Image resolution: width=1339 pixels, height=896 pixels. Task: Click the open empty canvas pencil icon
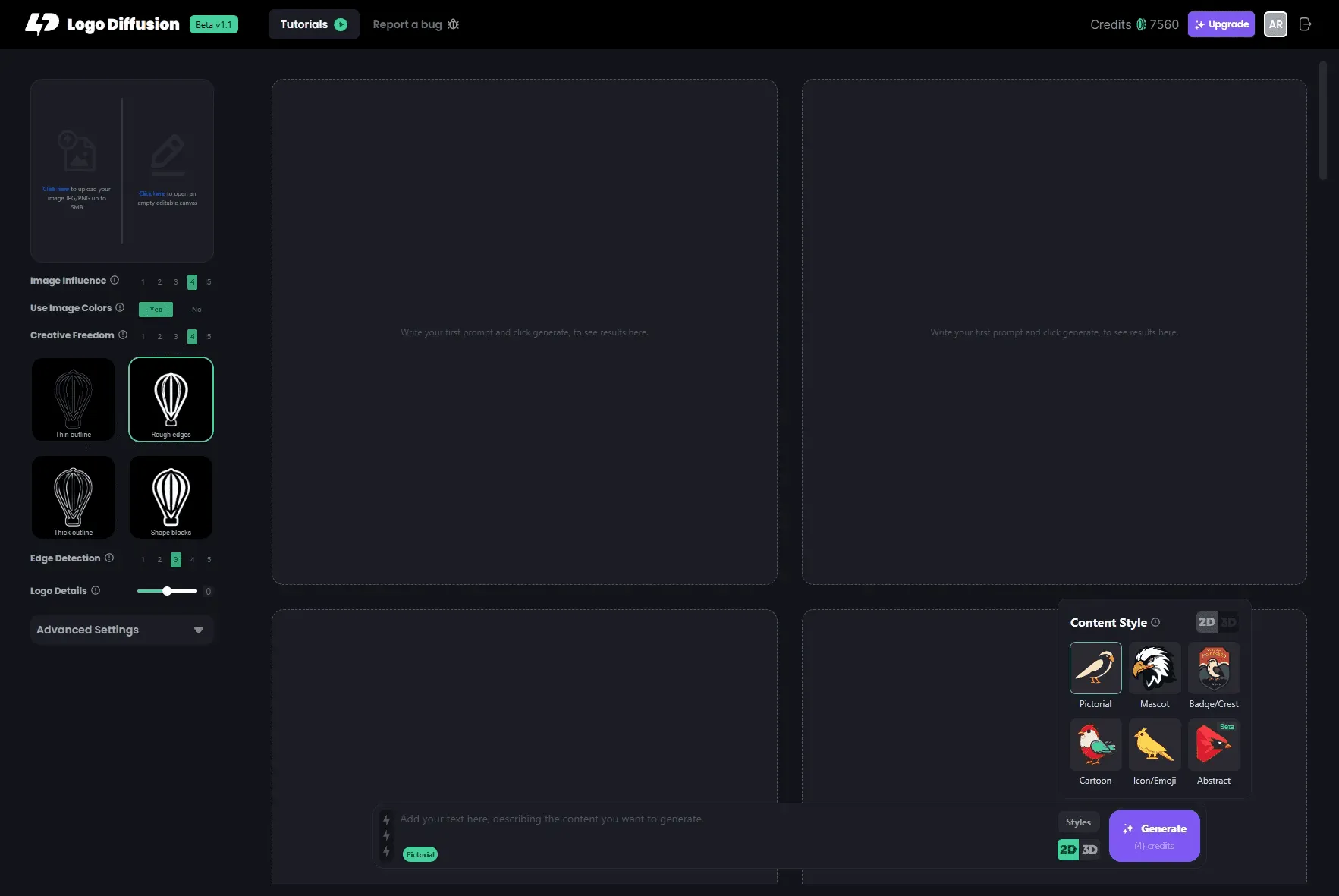[x=168, y=154]
